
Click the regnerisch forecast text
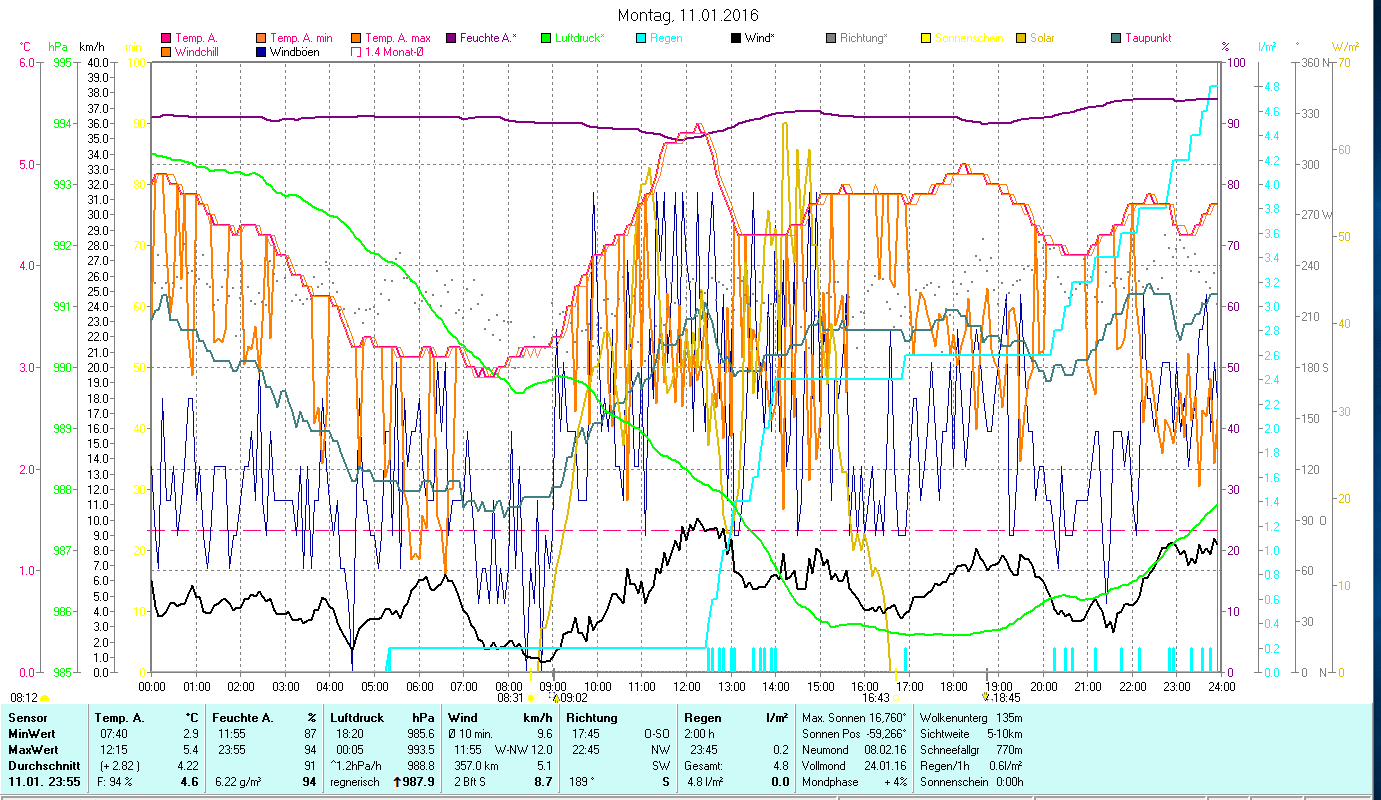(x=355, y=782)
